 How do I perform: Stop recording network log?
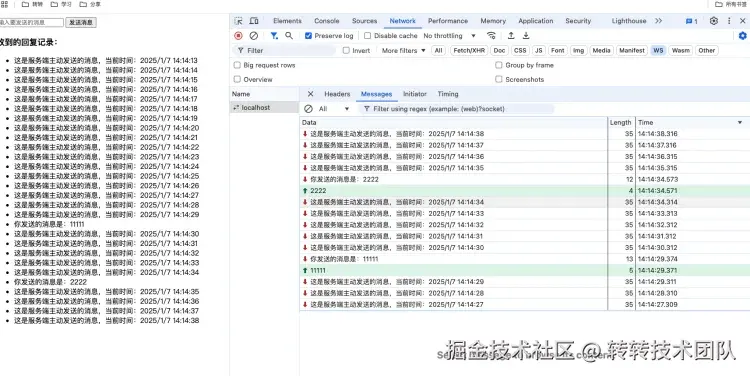point(238,36)
